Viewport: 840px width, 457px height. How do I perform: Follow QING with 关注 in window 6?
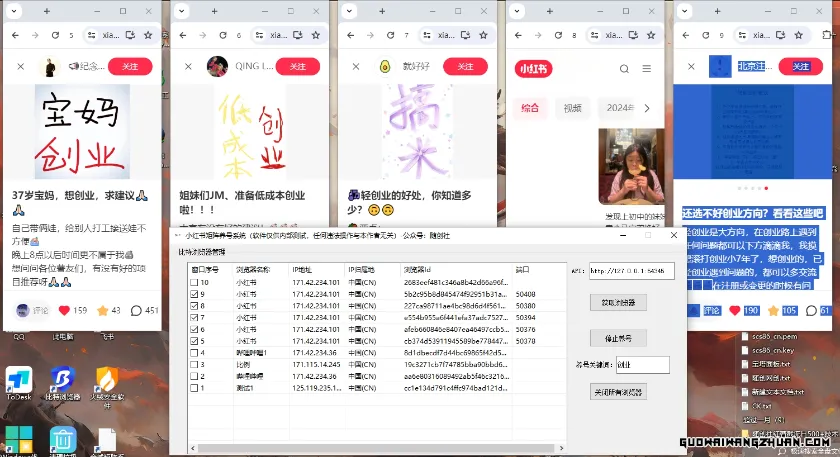pos(298,66)
